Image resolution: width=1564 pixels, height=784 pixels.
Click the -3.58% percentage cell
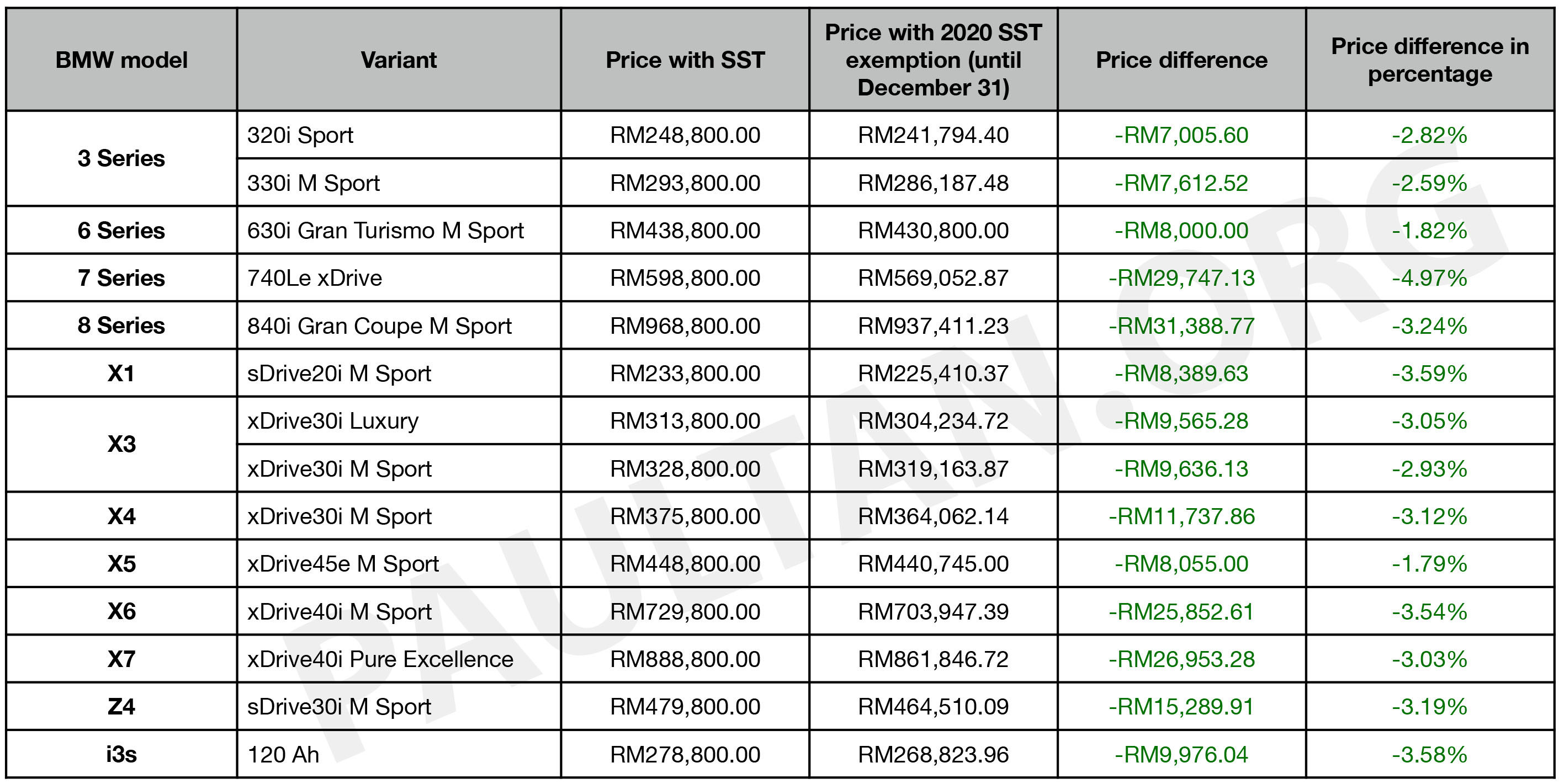tap(1430, 754)
